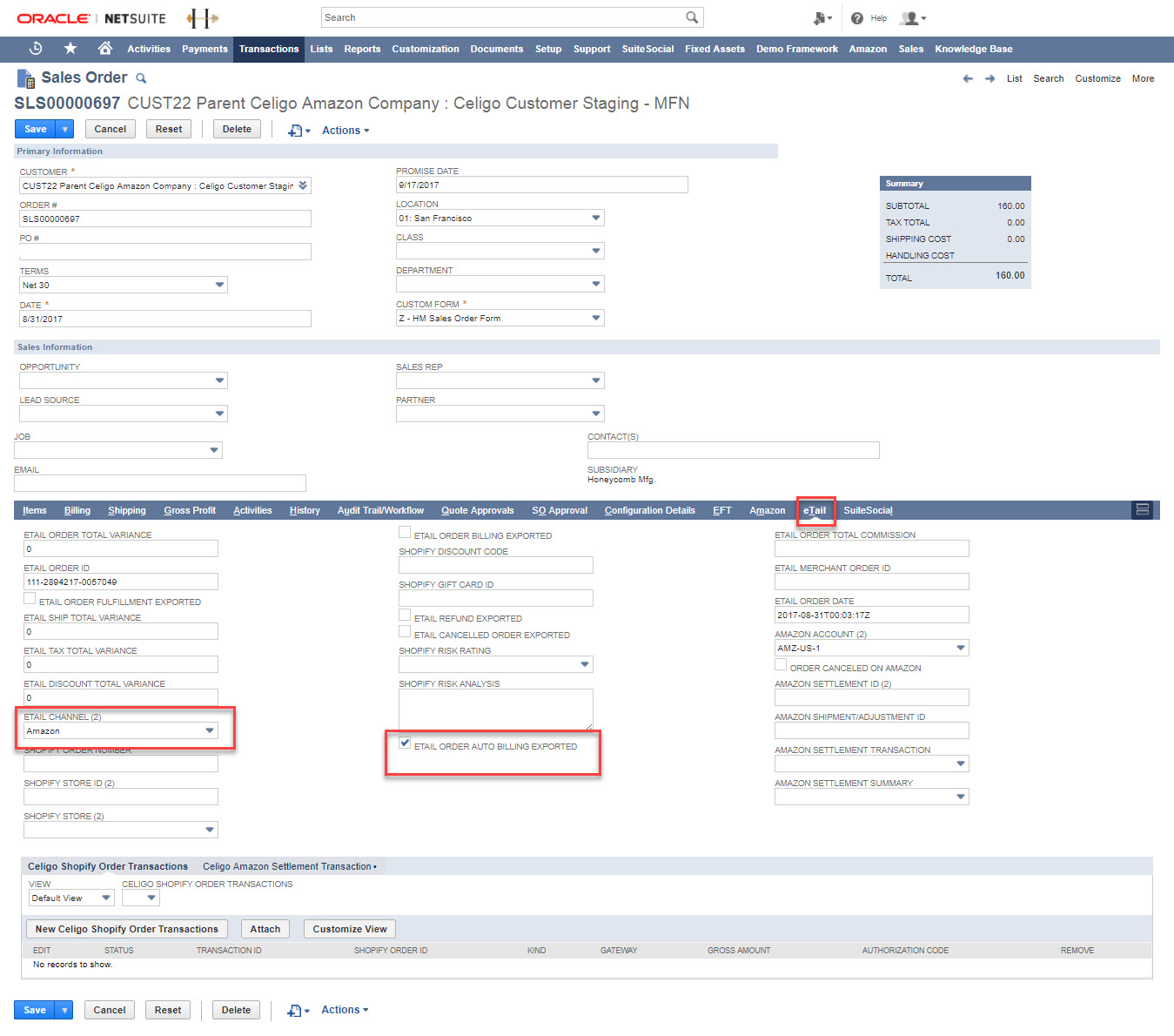Image resolution: width=1174 pixels, height=1036 pixels.
Task: Click the Promise Date field
Action: point(541,185)
